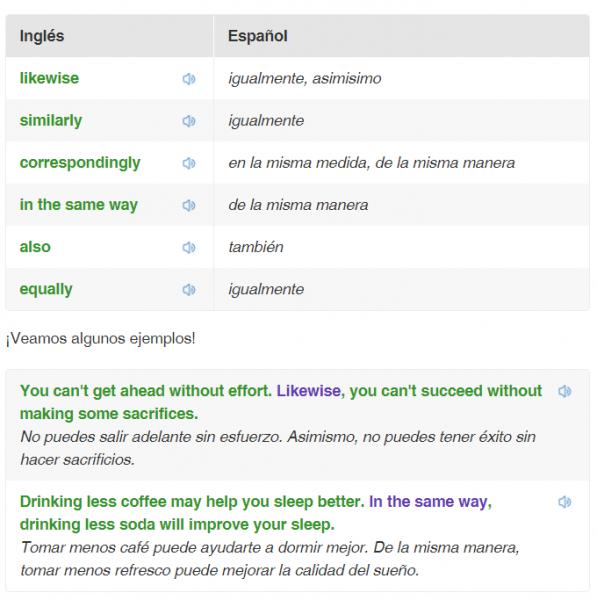Image resolution: width=597 pixels, height=600 pixels.
Task: Select the word correspondingly in the table
Action: coord(80,163)
